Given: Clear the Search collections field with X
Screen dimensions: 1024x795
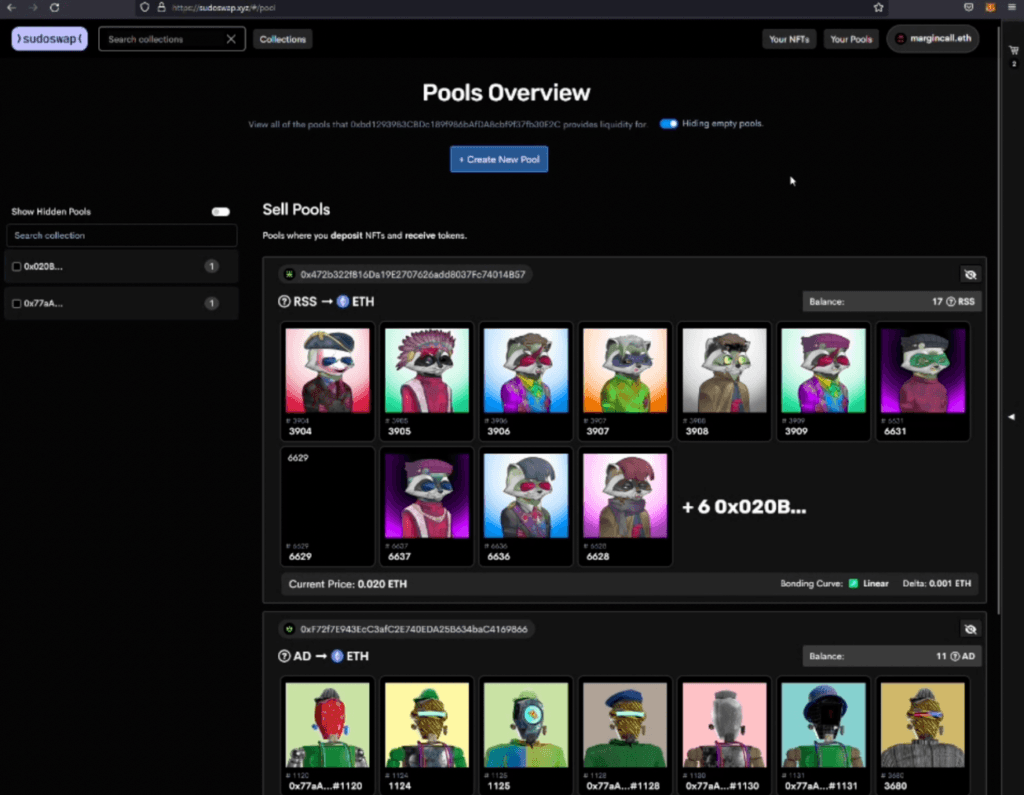Looking at the screenshot, I should click(231, 39).
